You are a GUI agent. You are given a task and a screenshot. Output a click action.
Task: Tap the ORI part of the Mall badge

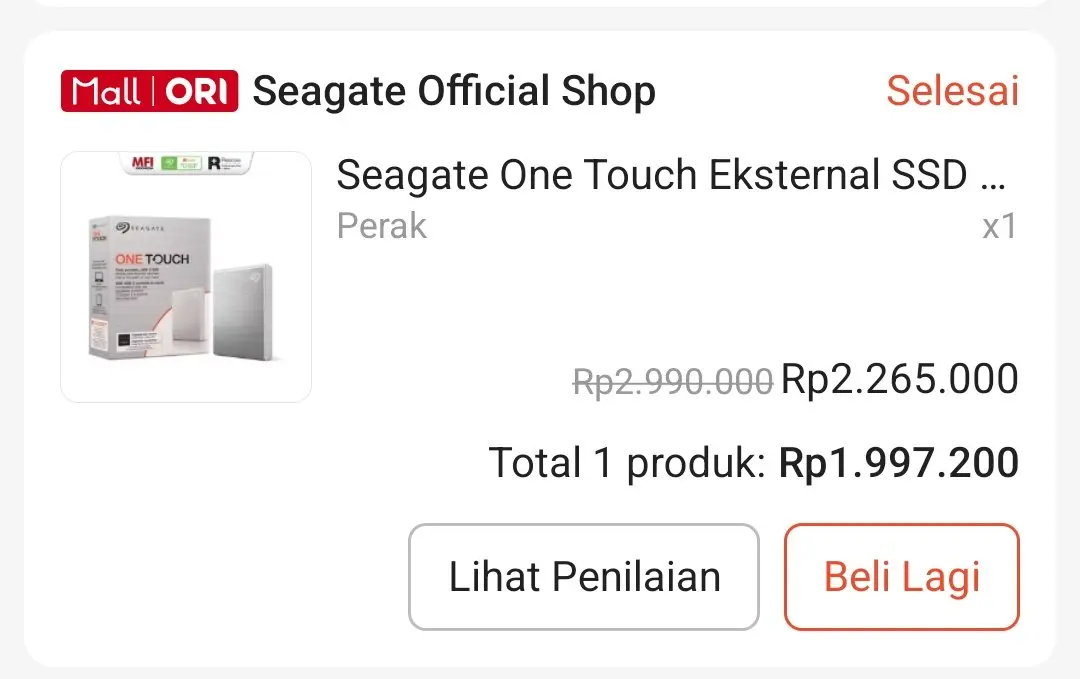(197, 92)
